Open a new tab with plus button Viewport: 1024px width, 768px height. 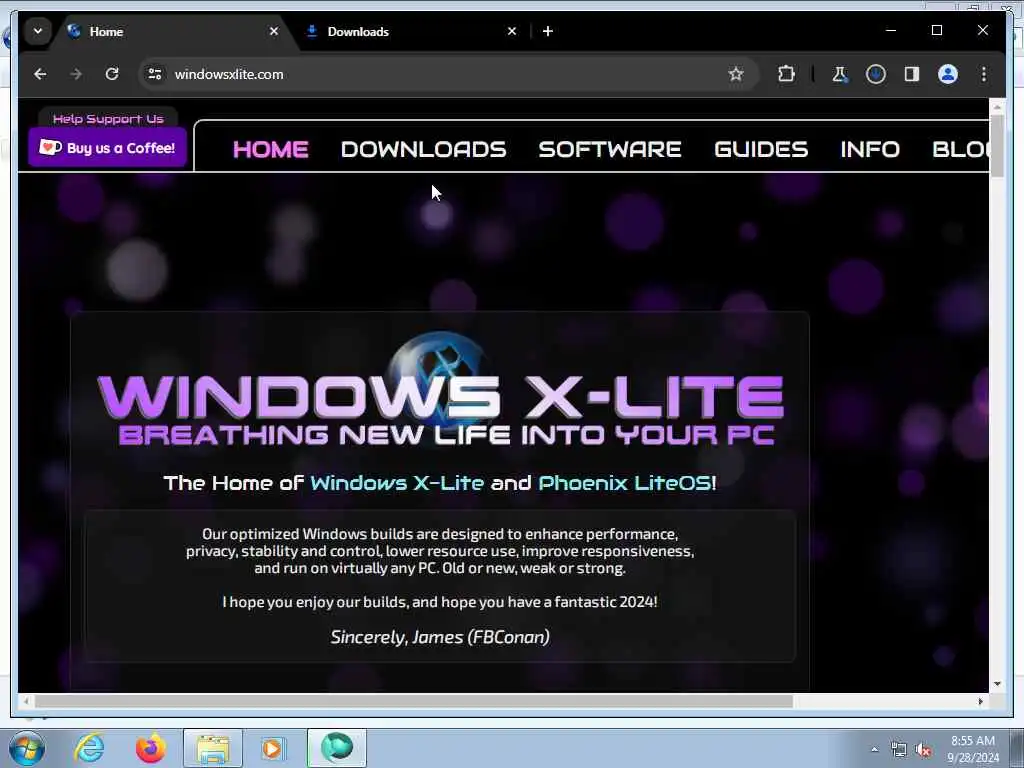click(x=548, y=31)
